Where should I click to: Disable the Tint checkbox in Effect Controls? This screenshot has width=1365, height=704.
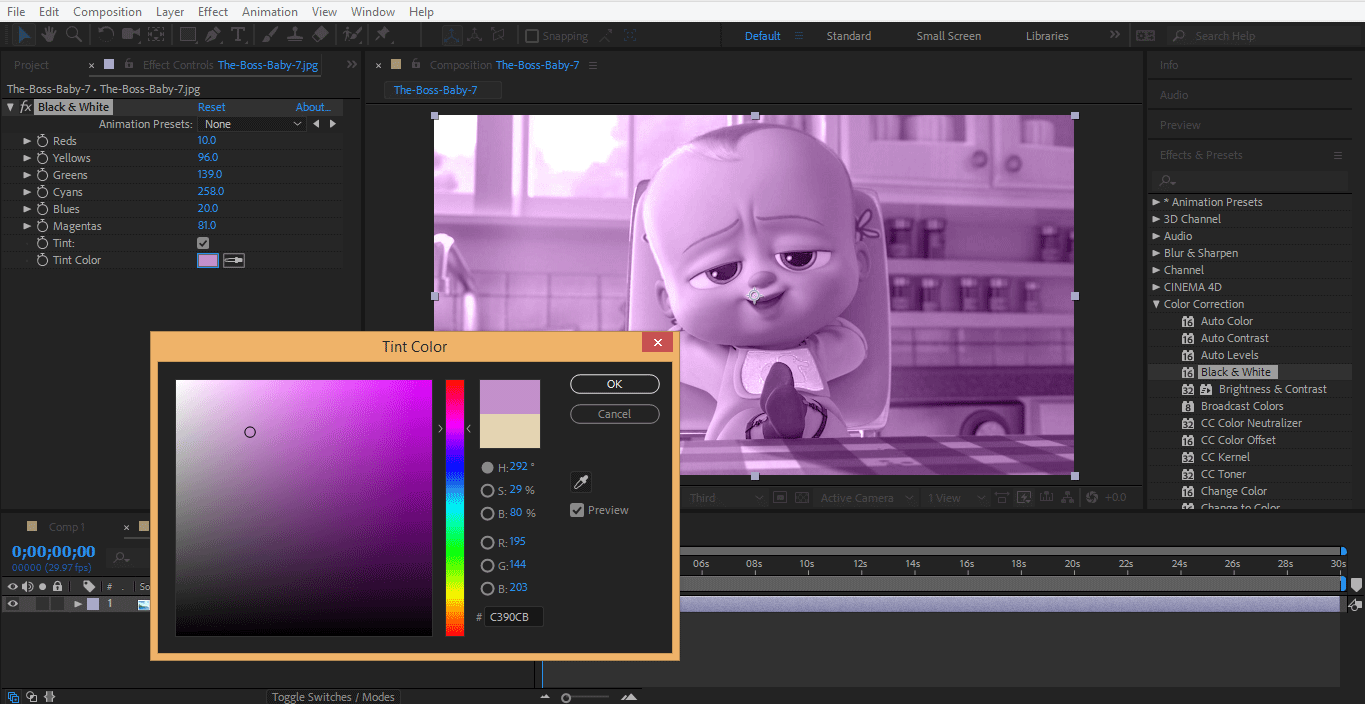[203, 243]
